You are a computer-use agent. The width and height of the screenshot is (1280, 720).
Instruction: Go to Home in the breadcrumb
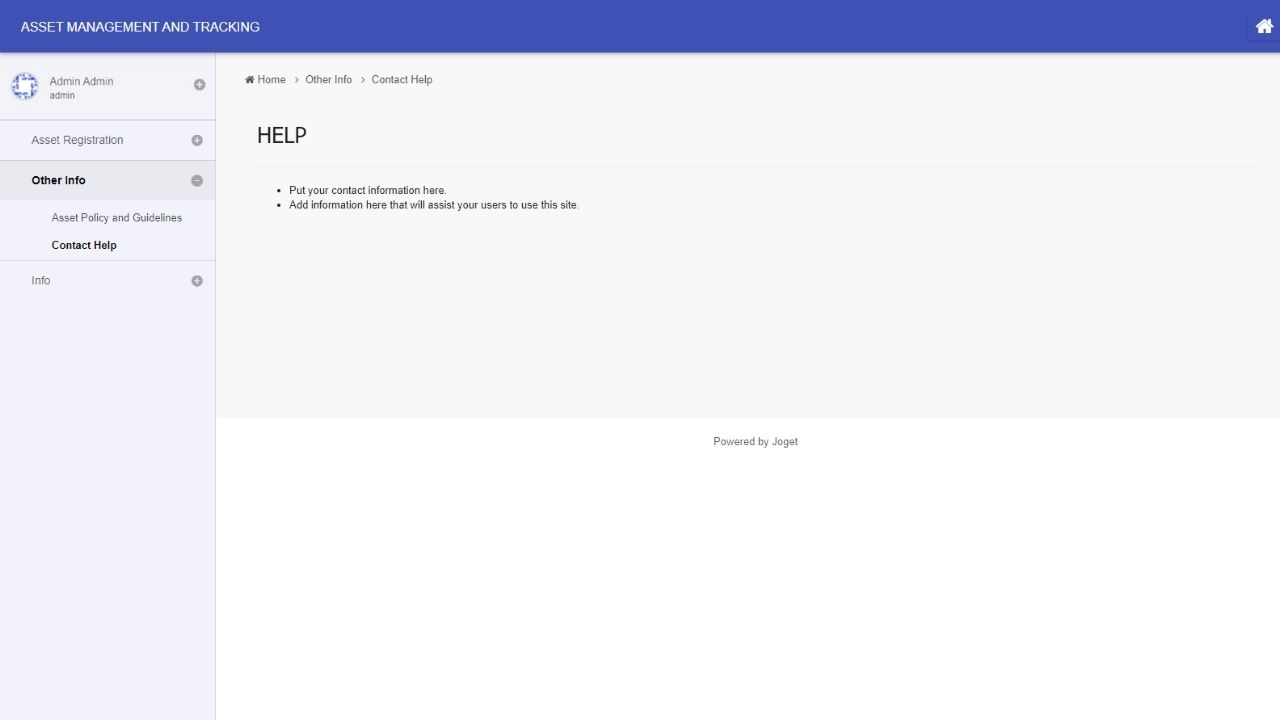point(271,80)
